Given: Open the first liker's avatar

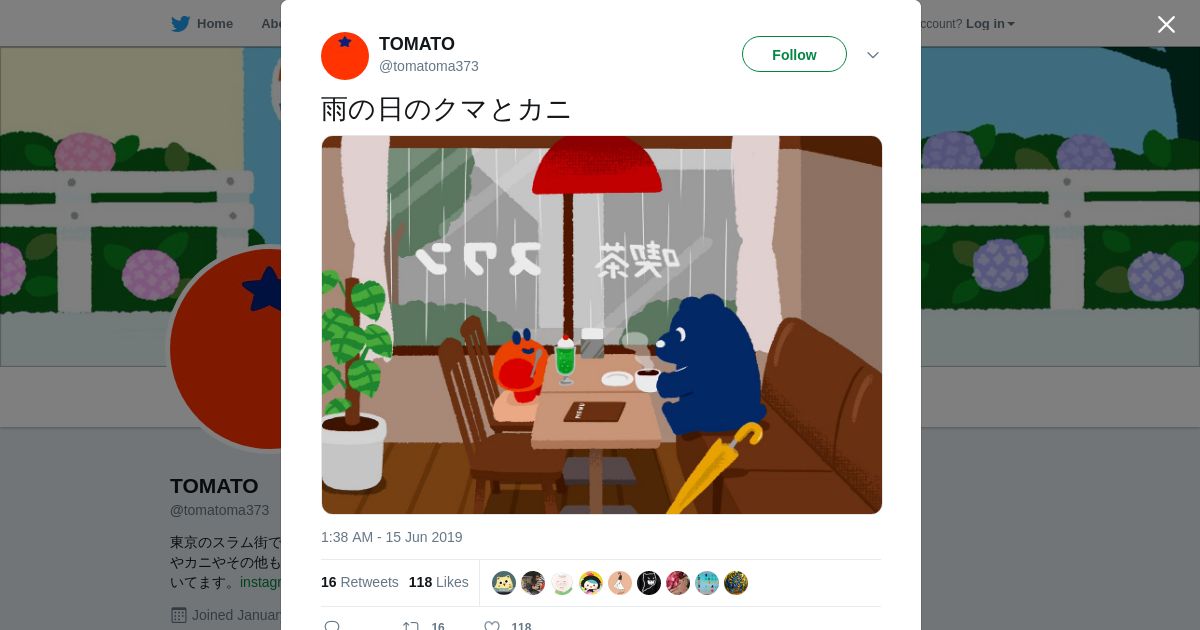Looking at the screenshot, I should pyautogui.click(x=504, y=583).
